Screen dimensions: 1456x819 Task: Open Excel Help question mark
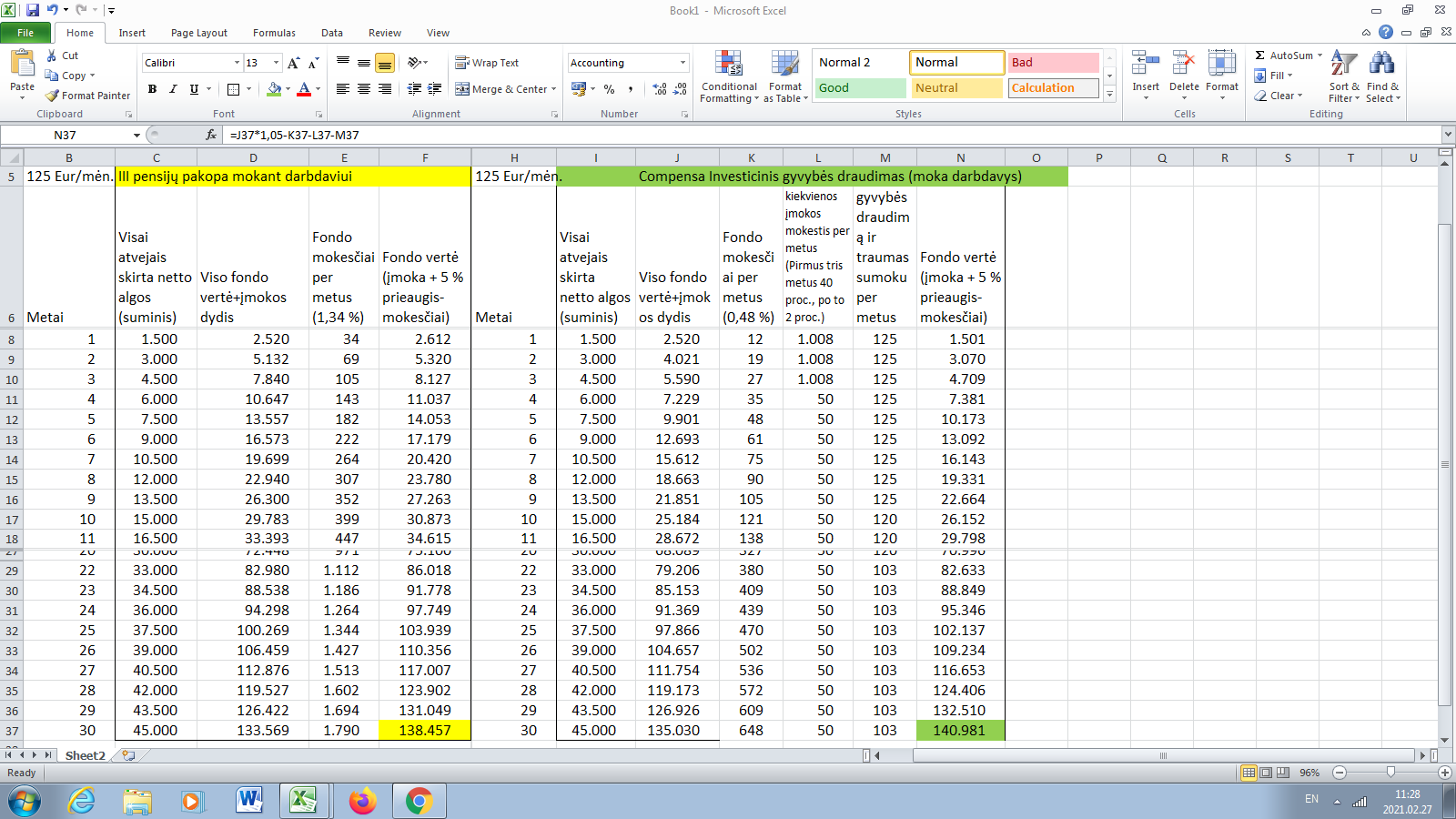pos(1386,32)
